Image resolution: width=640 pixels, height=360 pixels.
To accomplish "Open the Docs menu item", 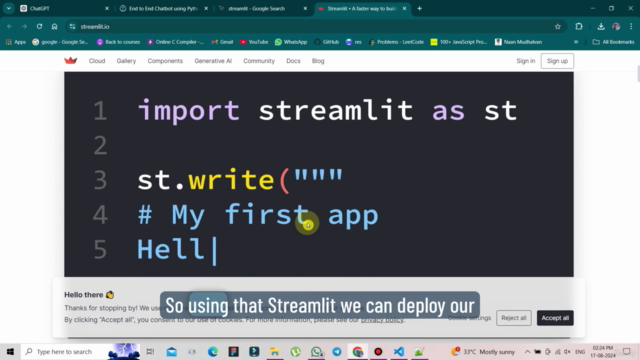I will click(x=293, y=61).
